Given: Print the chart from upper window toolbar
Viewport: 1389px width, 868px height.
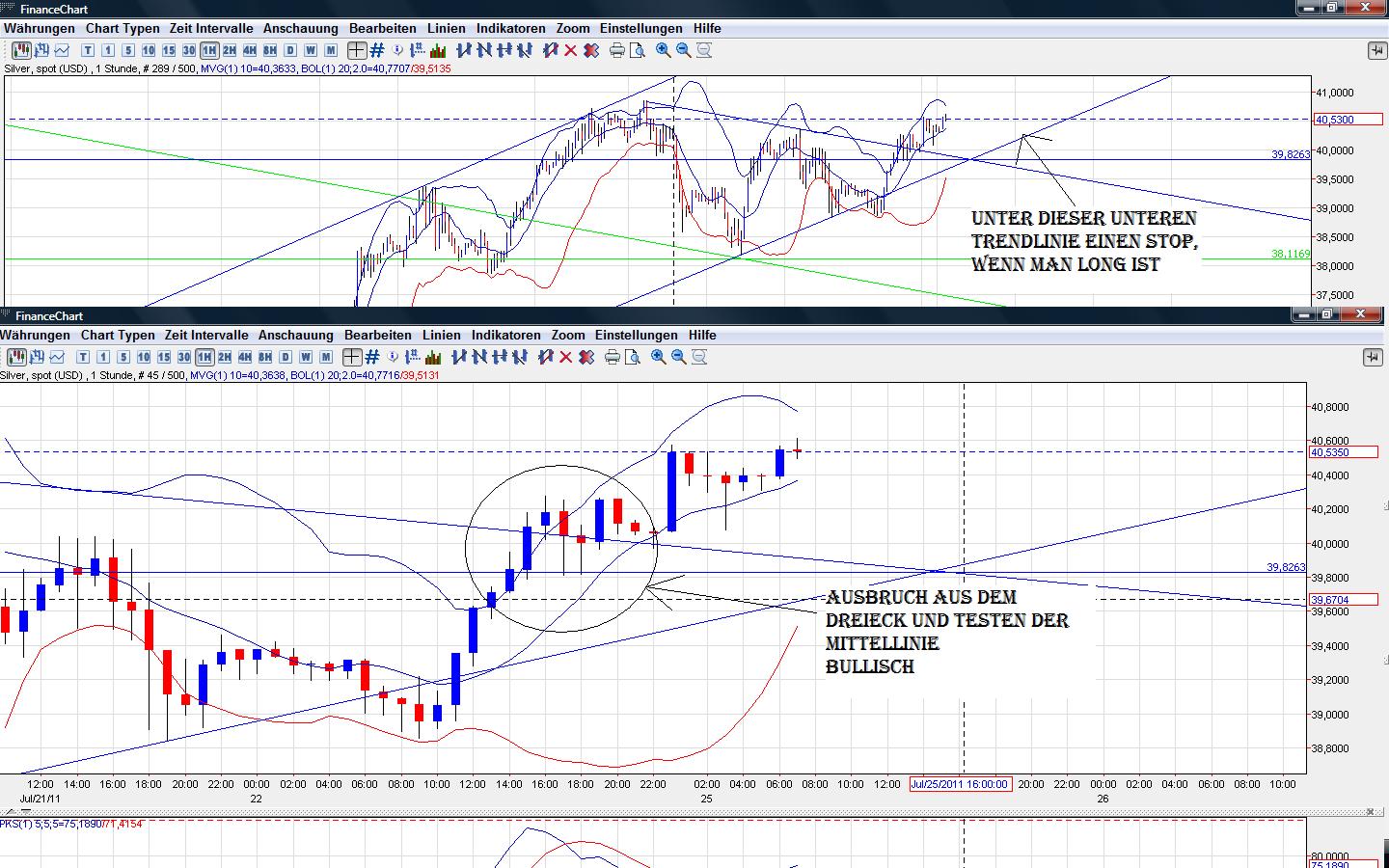Looking at the screenshot, I should (617, 50).
